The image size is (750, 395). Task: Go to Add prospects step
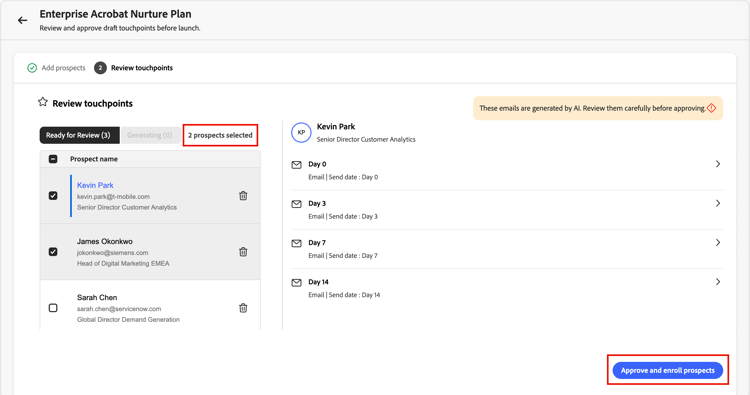(63, 68)
